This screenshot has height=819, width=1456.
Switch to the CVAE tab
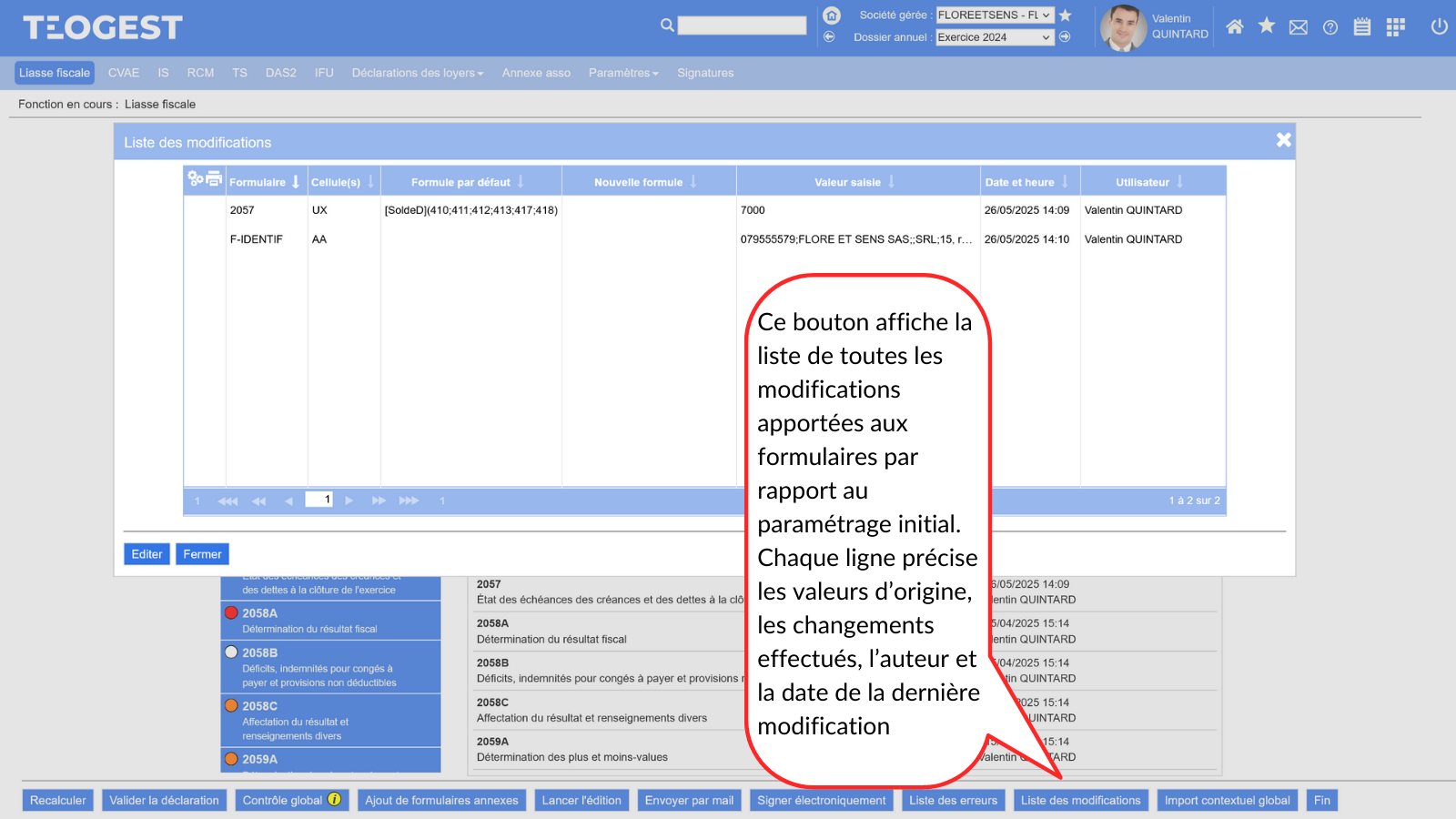pos(124,73)
